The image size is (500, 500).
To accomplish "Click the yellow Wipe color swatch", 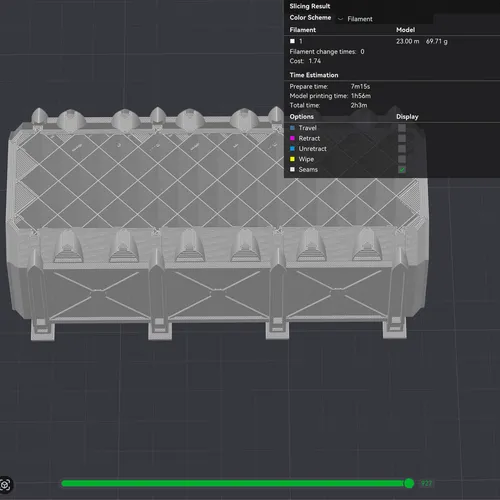I will click(292, 159).
